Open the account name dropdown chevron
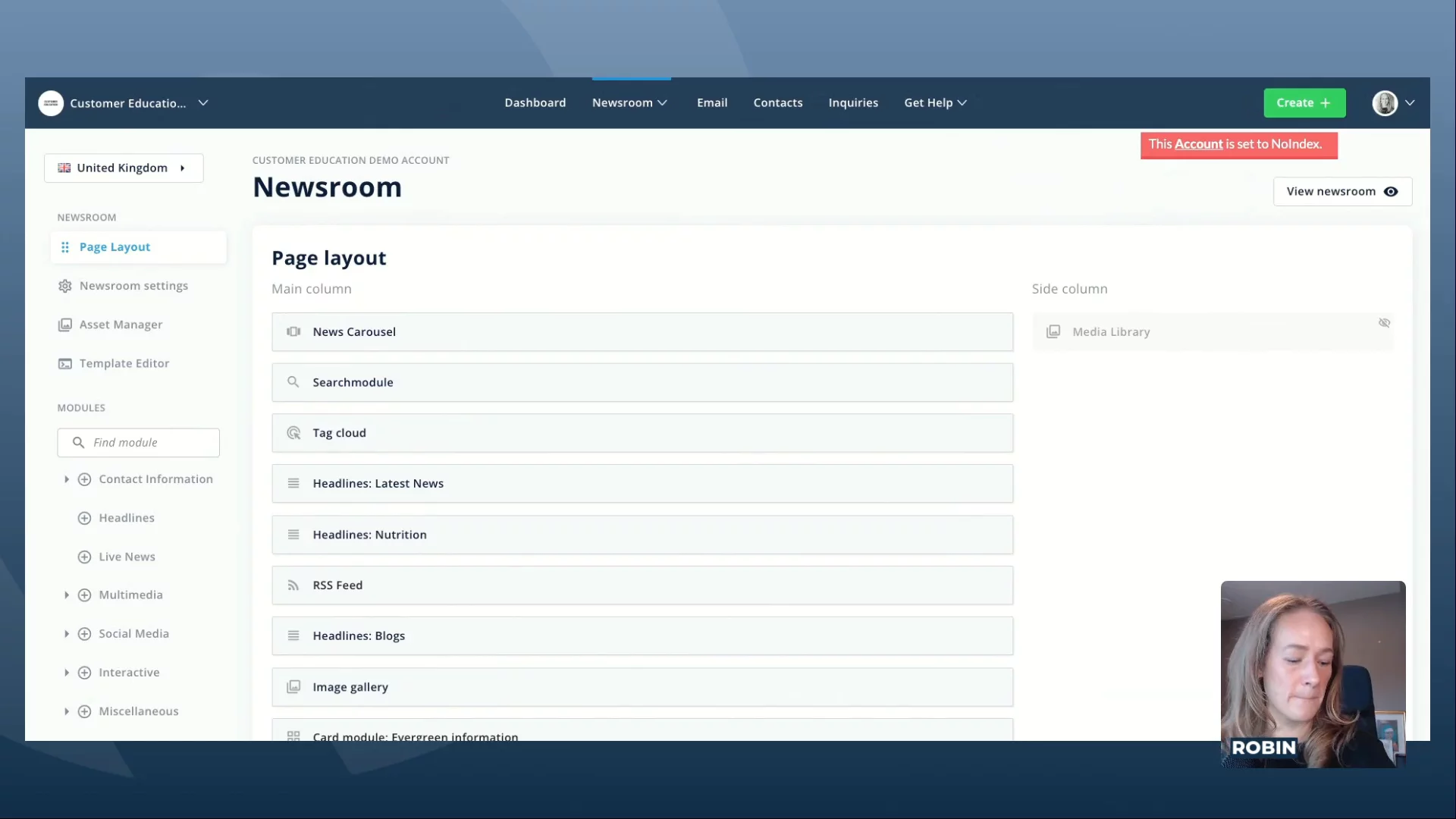The image size is (1456, 819). pyautogui.click(x=203, y=102)
